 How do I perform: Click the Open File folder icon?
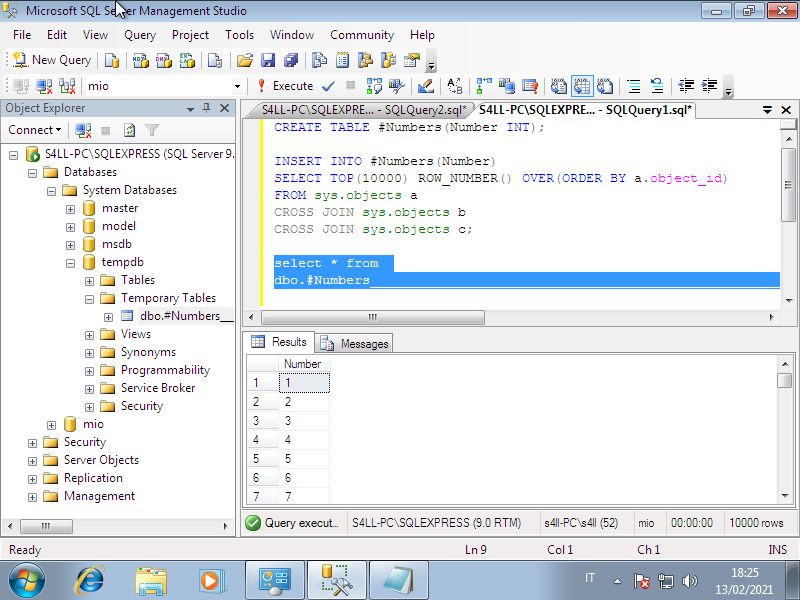[x=245, y=60]
